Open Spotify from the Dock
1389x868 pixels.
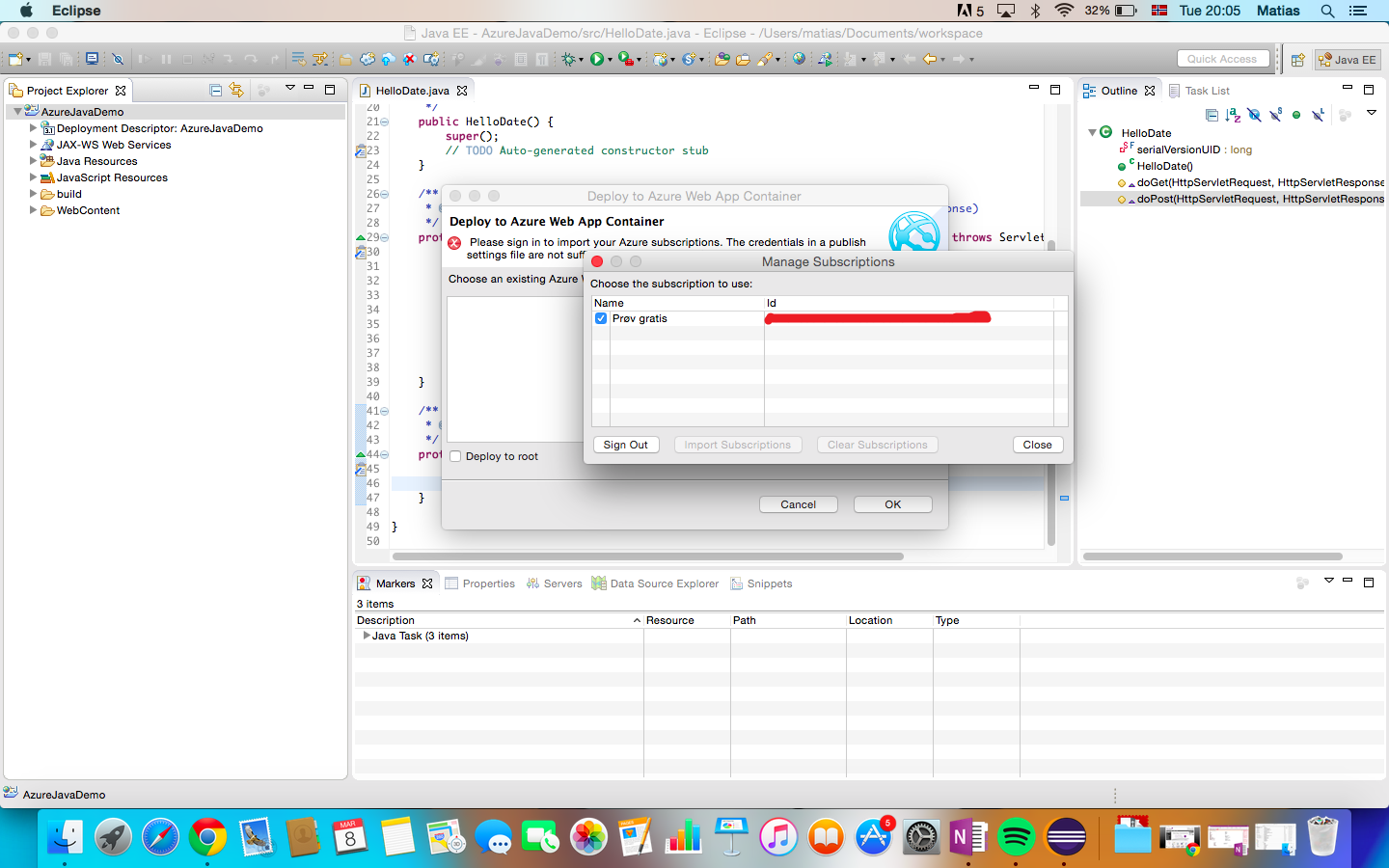[1016, 837]
